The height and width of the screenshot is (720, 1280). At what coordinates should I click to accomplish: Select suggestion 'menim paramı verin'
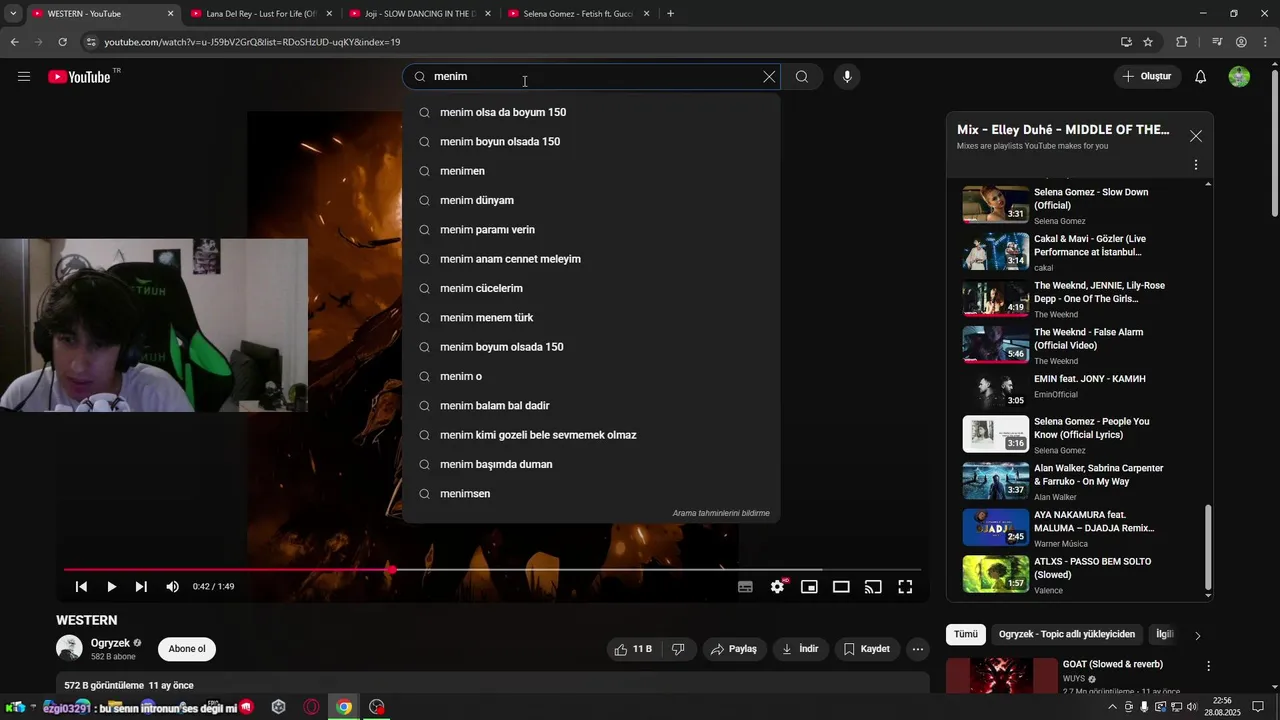click(x=591, y=230)
